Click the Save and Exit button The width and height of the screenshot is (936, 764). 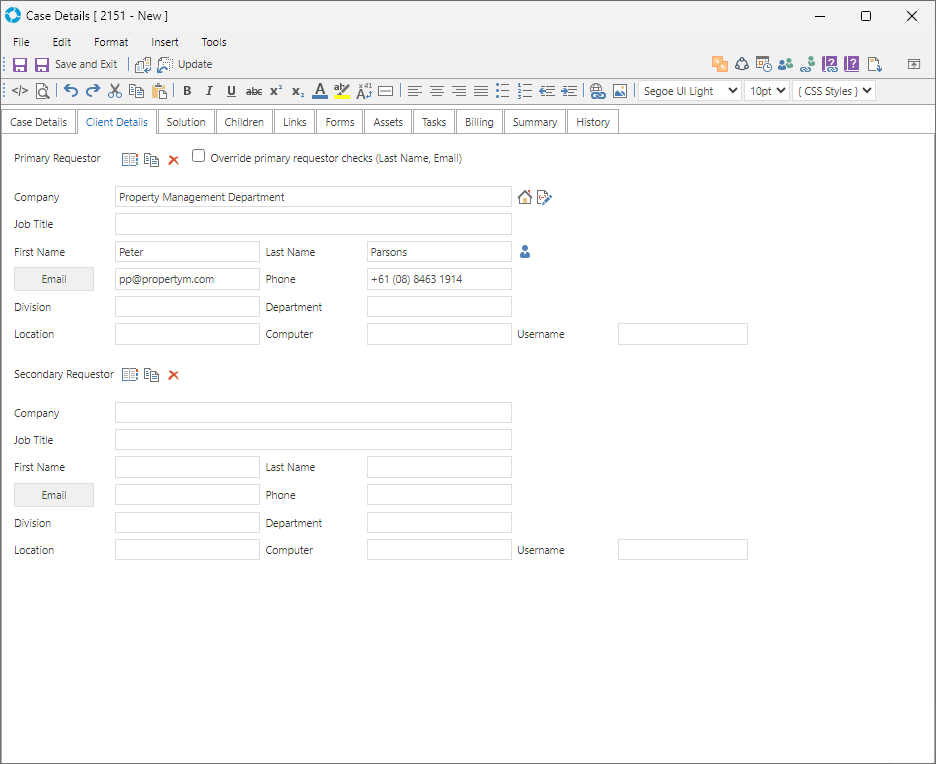tap(76, 64)
